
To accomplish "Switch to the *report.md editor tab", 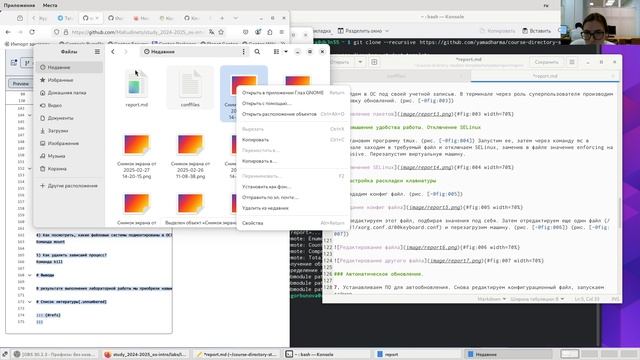I will point(545,76).
